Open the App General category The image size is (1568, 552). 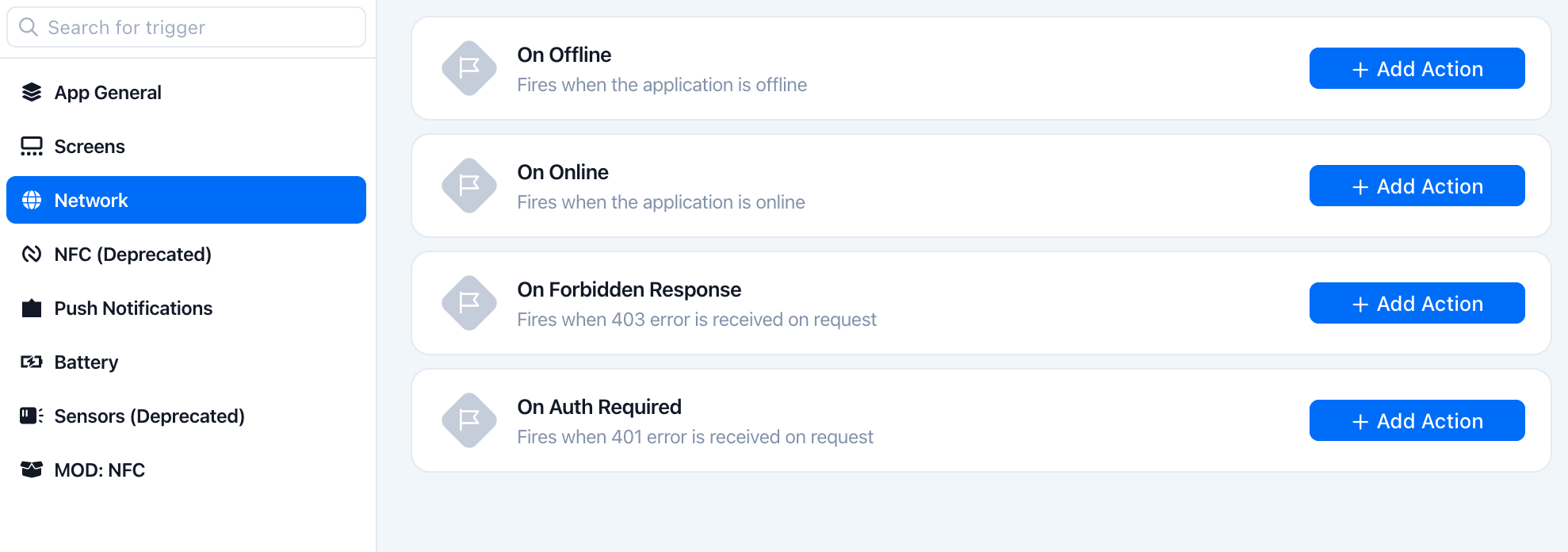click(x=186, y=93)
